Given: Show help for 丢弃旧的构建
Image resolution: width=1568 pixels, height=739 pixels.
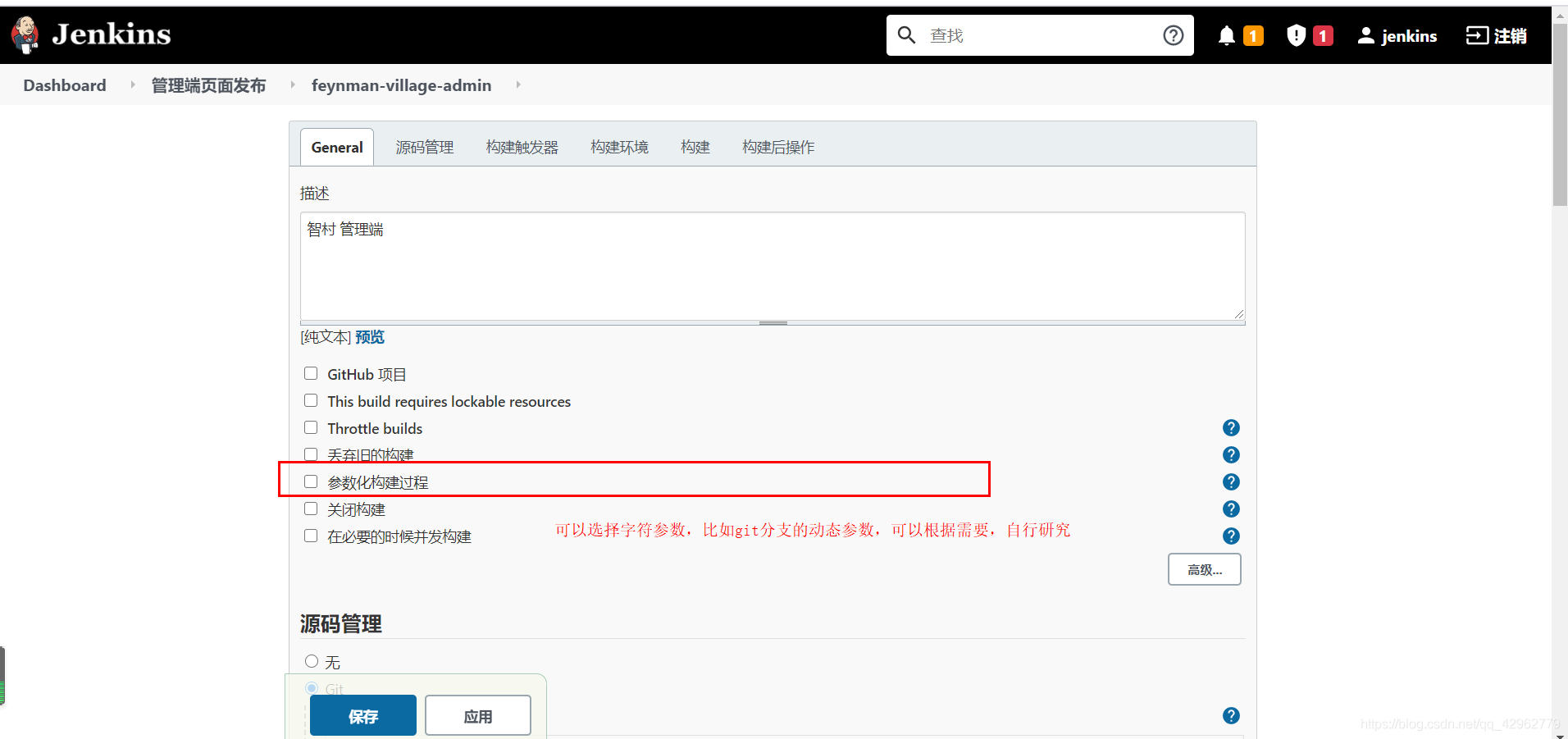Looking at the screenshot, I should point(1231,454).
